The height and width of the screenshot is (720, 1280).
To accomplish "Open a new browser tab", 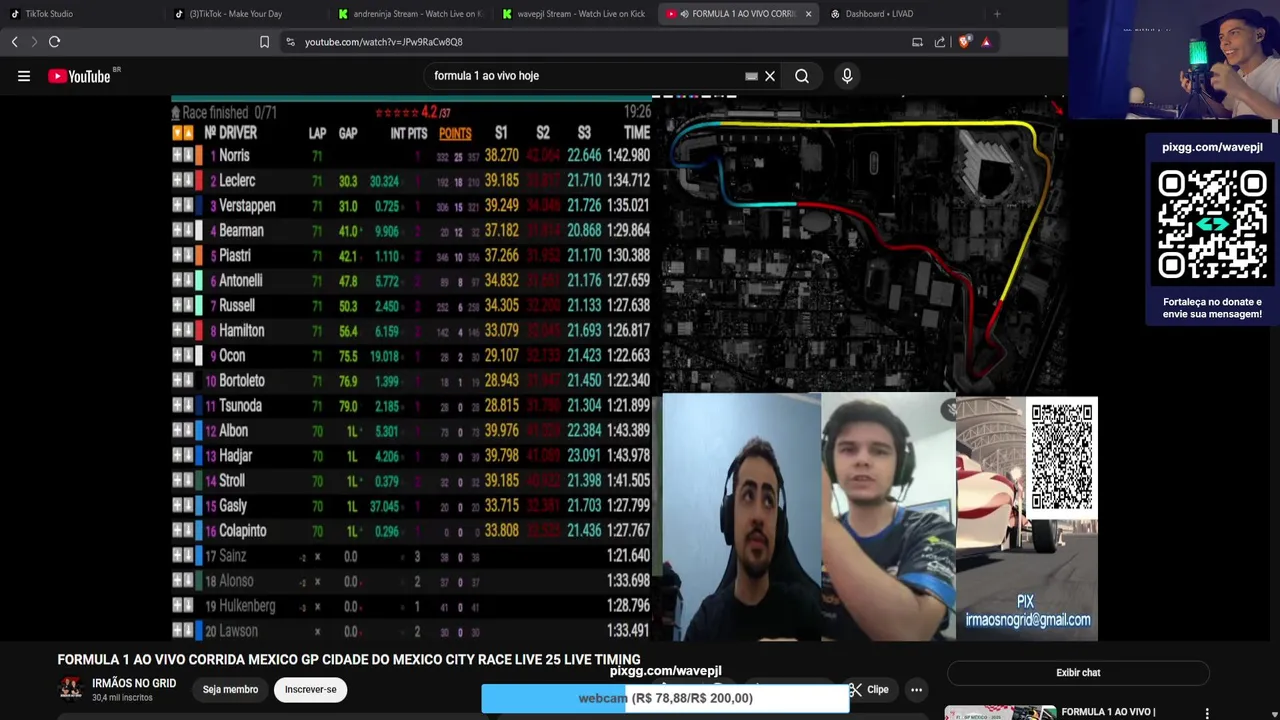I will (x=997, y=14).
